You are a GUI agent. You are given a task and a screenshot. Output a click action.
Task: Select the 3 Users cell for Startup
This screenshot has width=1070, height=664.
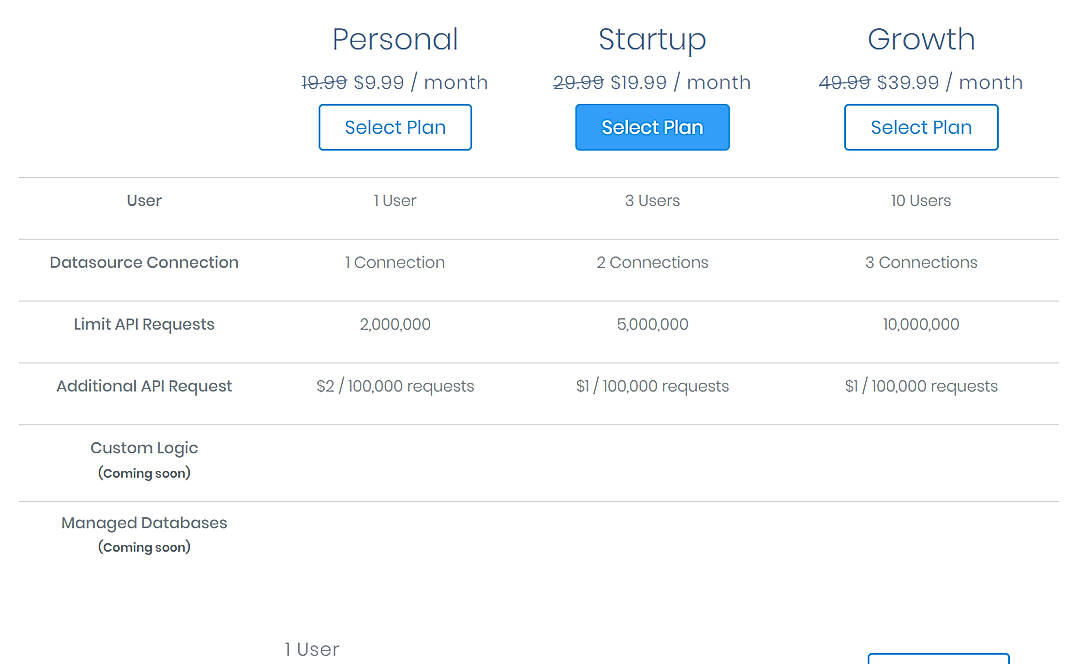(x=652, y=200)
